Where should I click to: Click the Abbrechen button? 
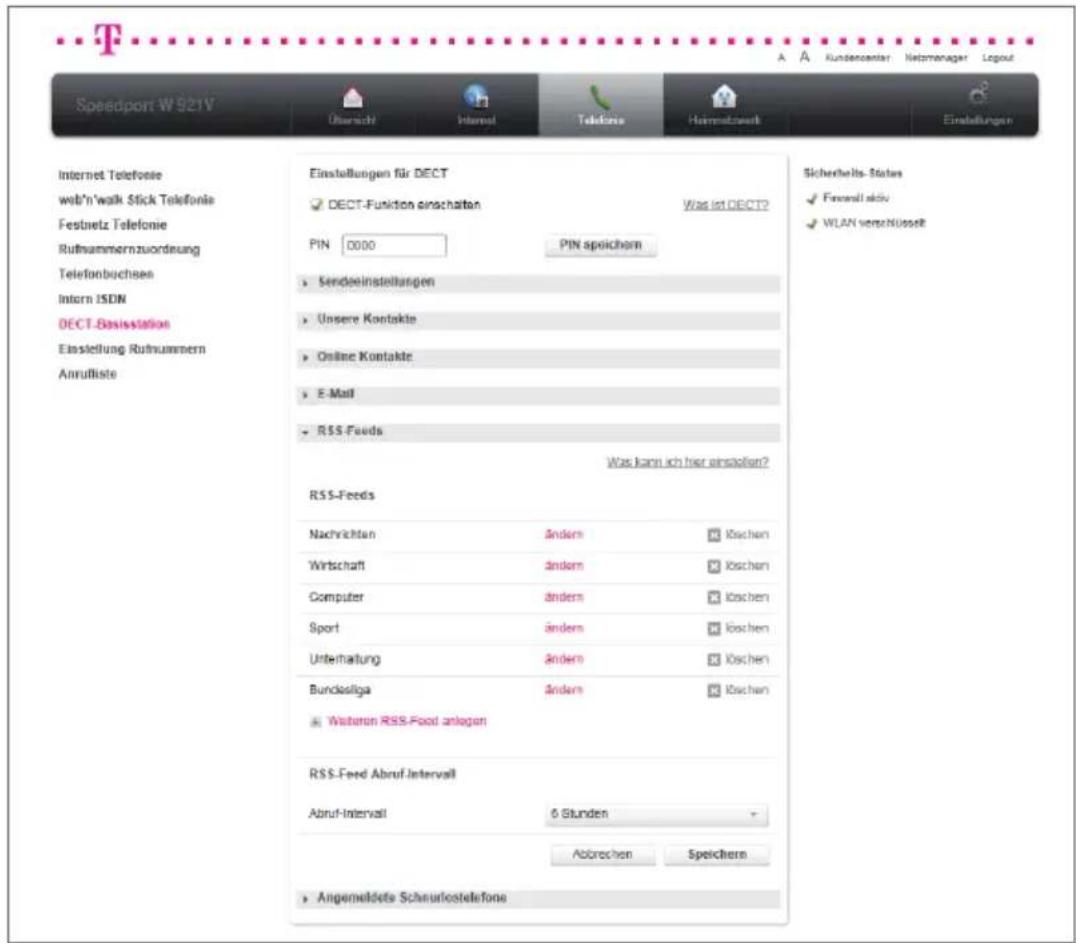(603, 854)
